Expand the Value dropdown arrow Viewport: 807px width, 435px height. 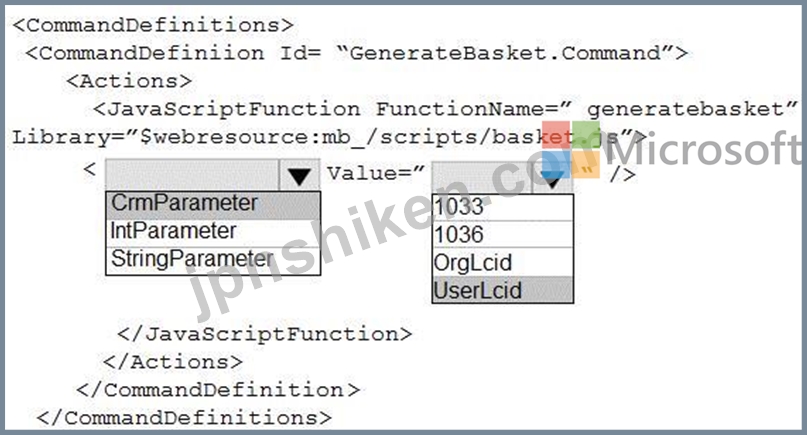pos(553,178)
